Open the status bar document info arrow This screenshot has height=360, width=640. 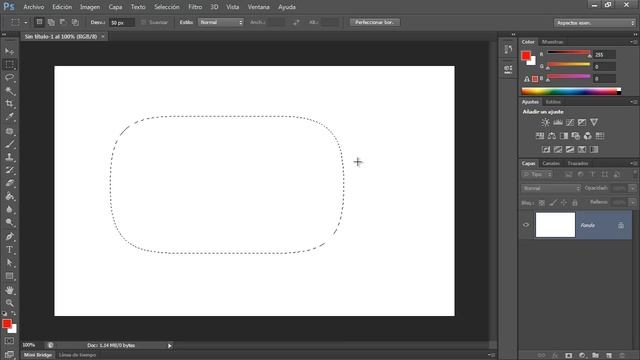click(x=170, y=345)
